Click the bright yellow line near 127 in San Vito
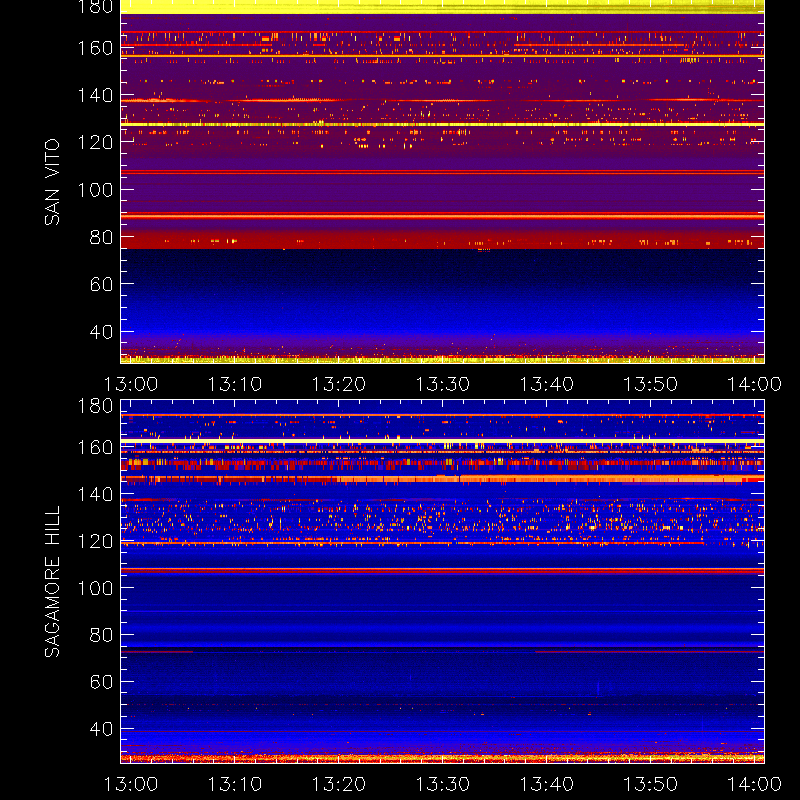Screen dimensions: 800x800 (x=442, y=124)
